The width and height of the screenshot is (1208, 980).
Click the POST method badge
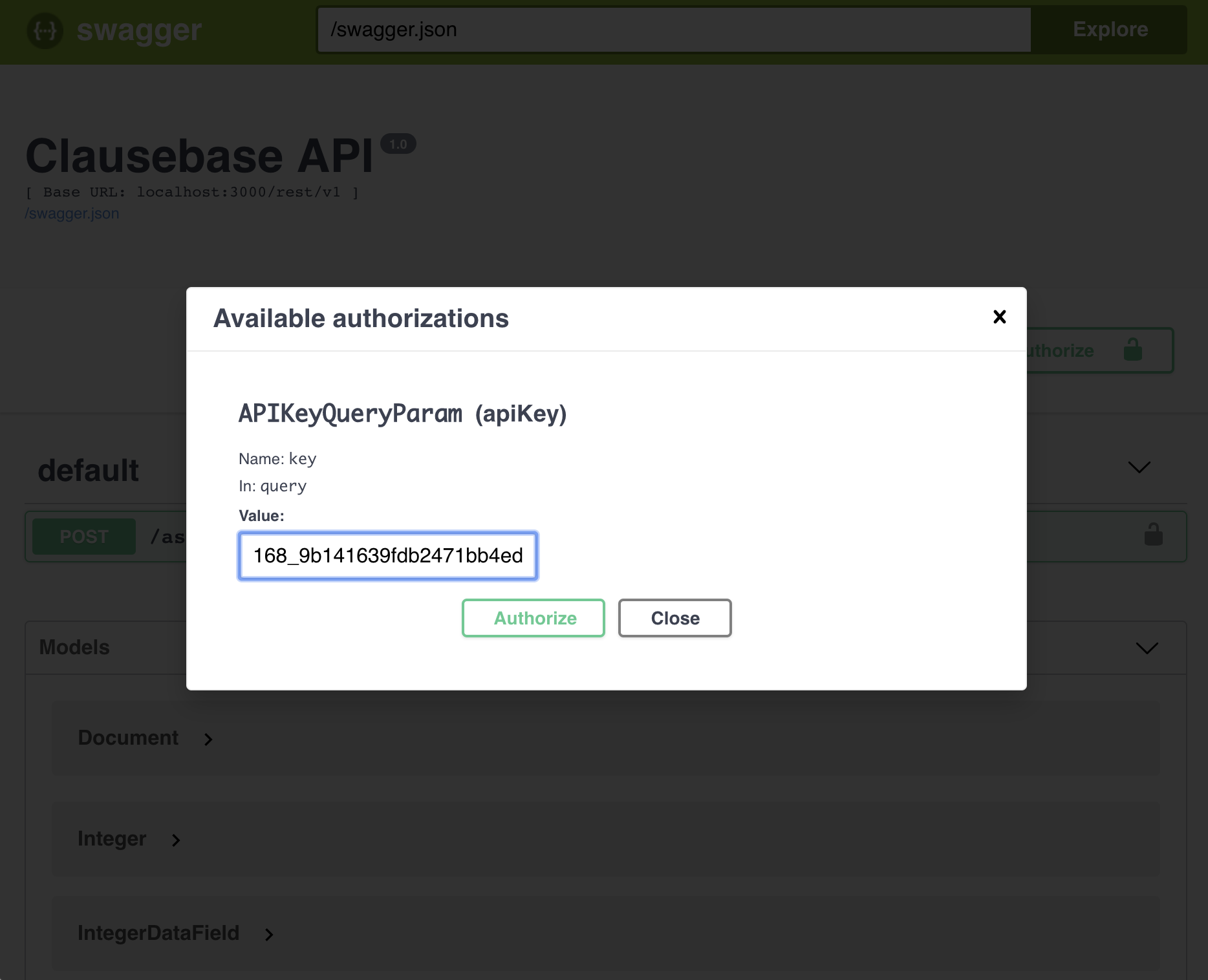[x=84, y=537]
